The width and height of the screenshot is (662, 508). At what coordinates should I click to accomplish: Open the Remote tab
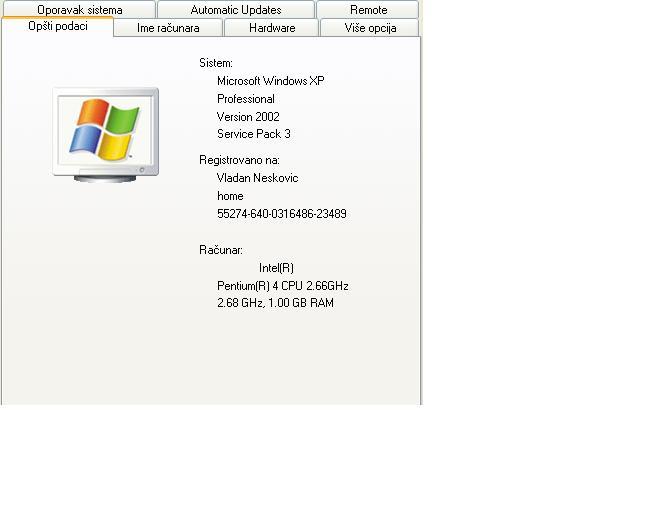[x=368, y=9]
